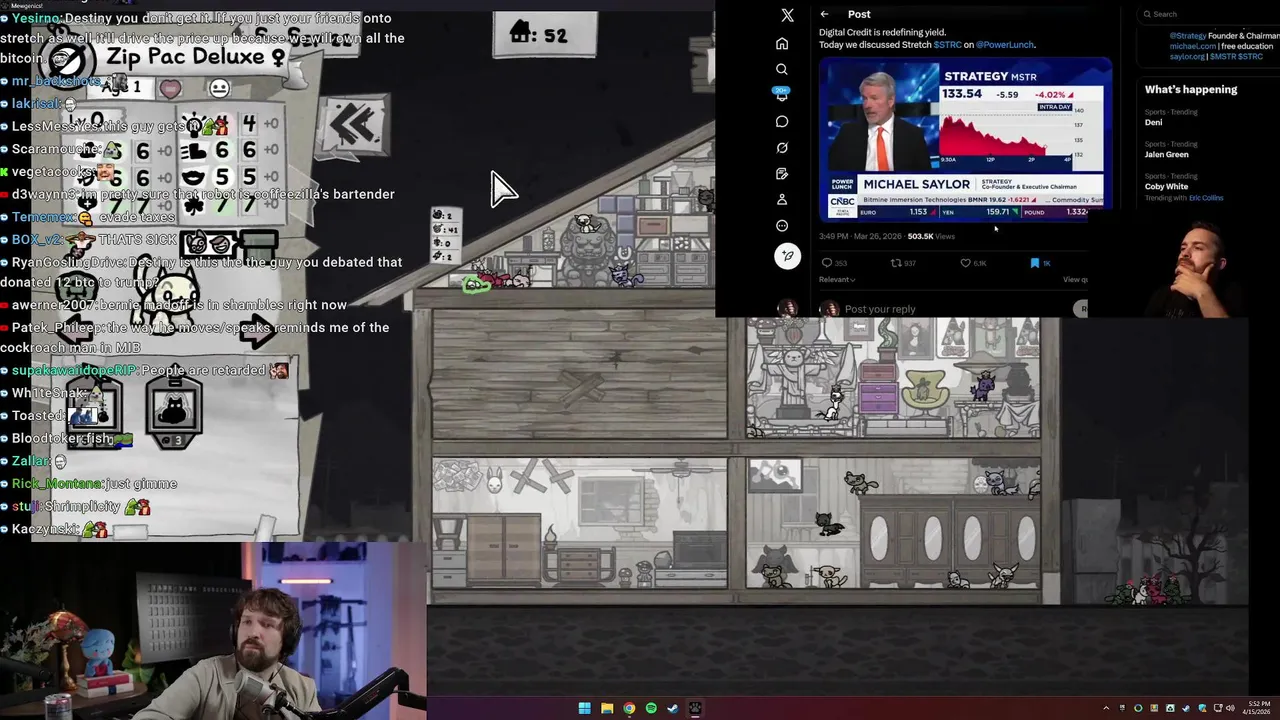Click the stone lion statue in the attic

587,249
